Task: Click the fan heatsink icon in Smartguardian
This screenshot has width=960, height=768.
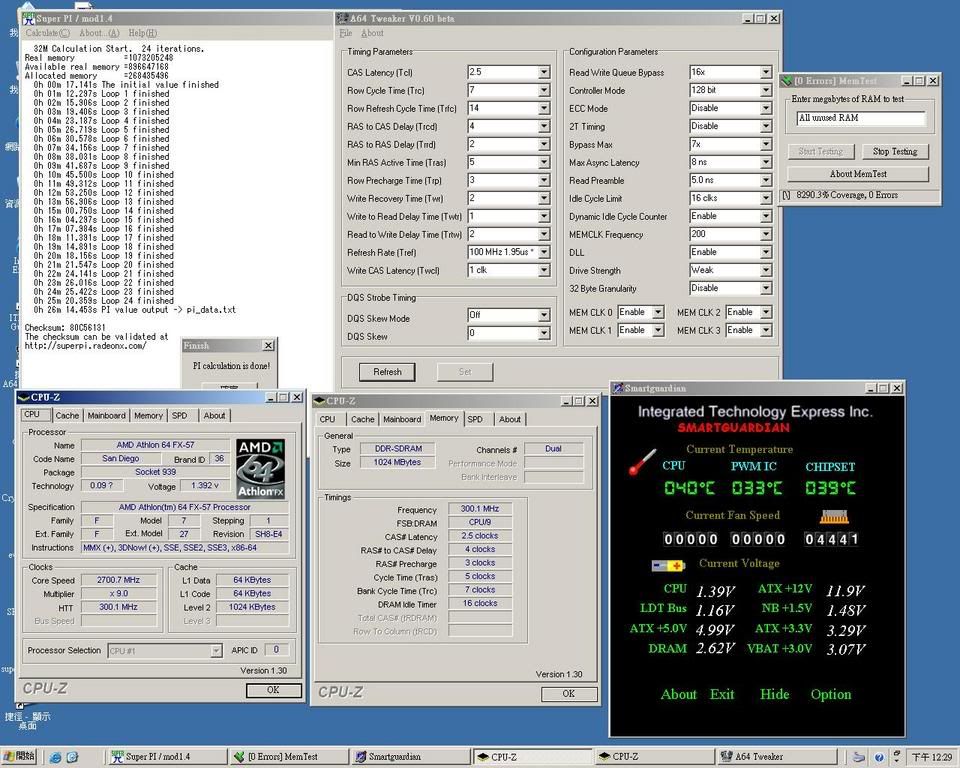Action: (834, 516)
